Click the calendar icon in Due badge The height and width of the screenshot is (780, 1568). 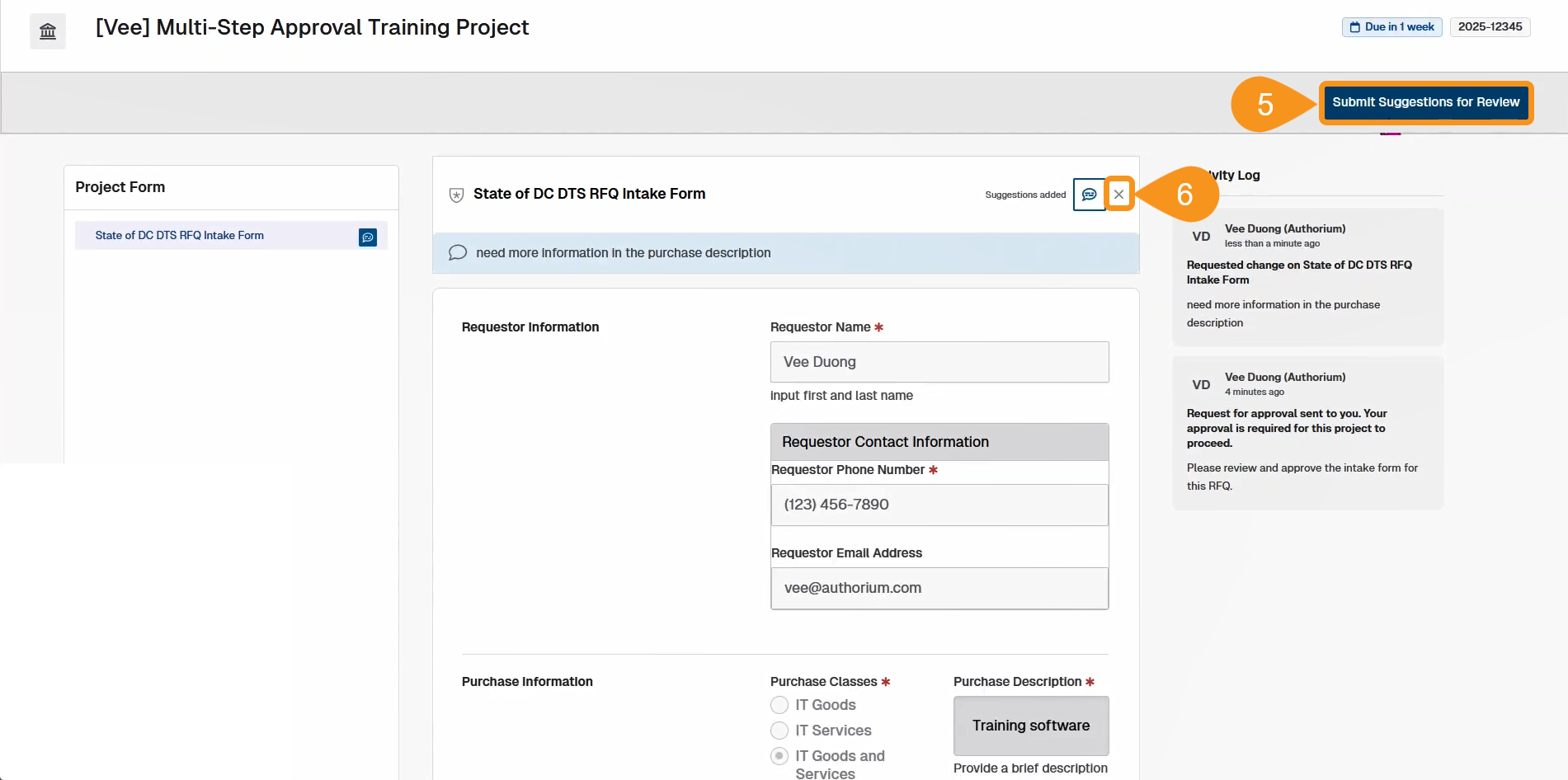[x=1354, y=27]
